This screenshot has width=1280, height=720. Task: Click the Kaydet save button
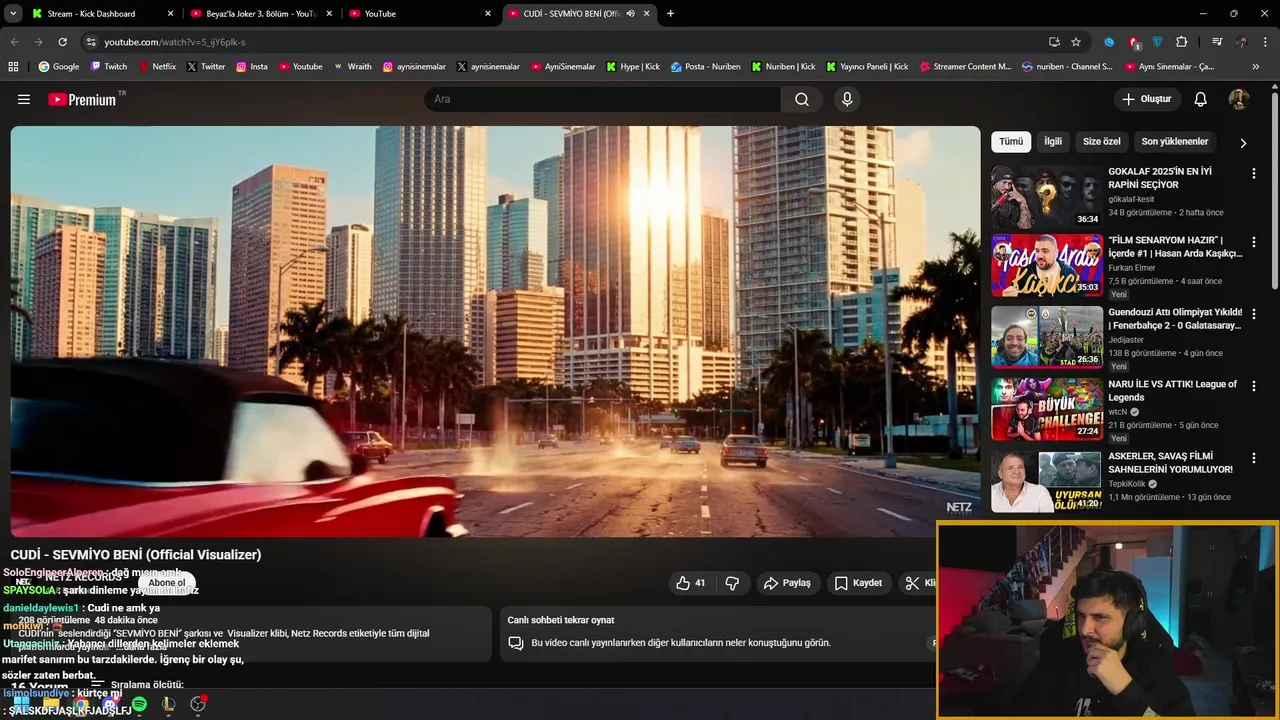(859, 583)
